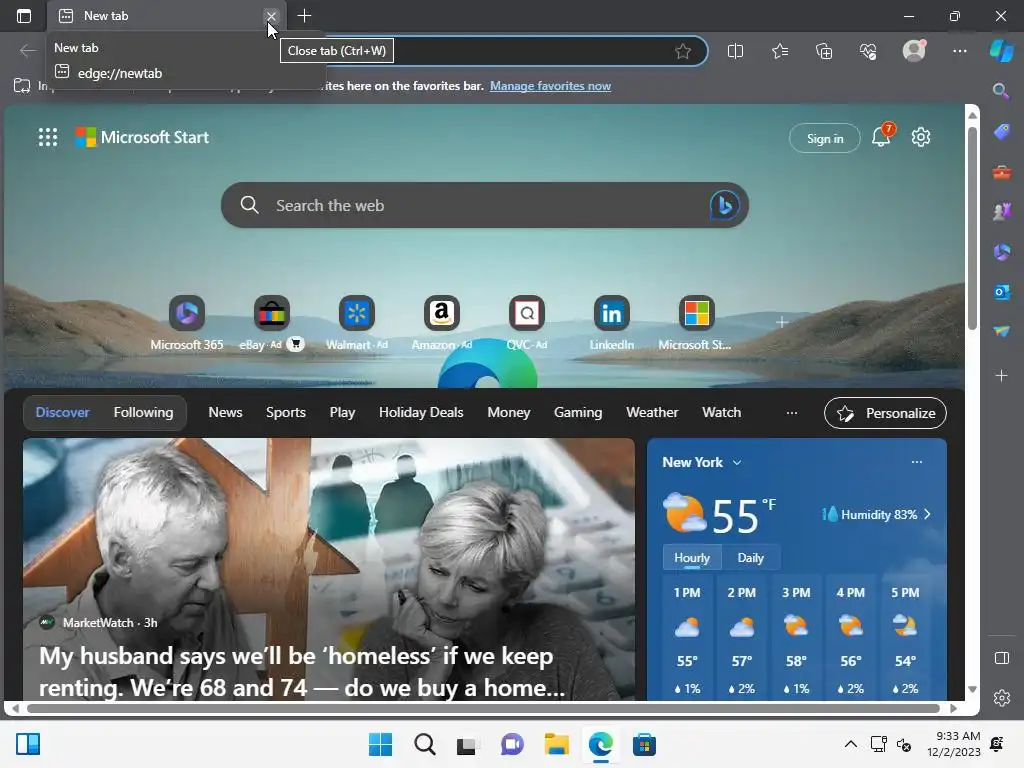The height and width of the screenshot is (768, 1024).
Task: Select the Discover feed tab
Action: 63,412
